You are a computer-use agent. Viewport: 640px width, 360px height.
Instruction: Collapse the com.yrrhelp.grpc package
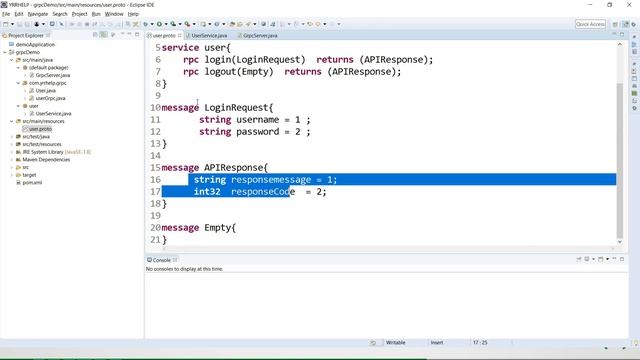[18, 83]
